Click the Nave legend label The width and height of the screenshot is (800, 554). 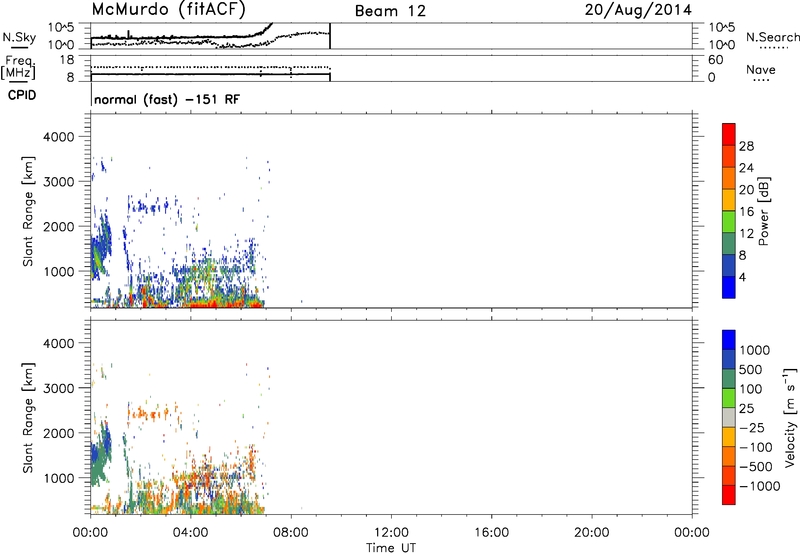click(x=761, y=69)
